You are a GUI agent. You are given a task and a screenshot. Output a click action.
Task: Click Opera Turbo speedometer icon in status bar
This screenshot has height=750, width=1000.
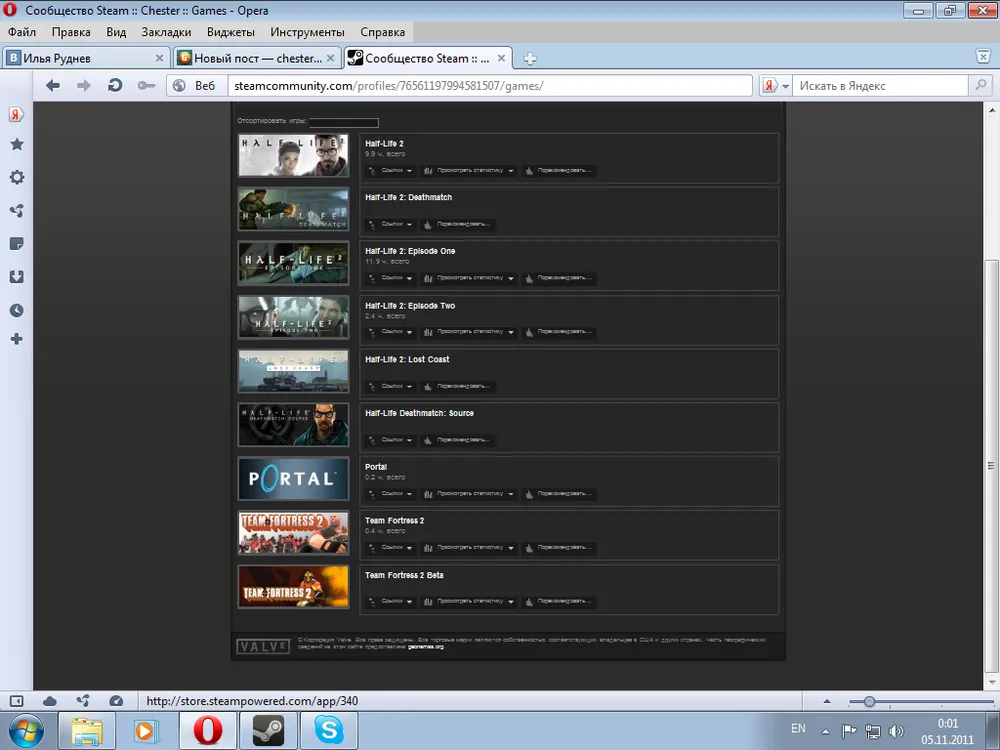pos(116,702)
